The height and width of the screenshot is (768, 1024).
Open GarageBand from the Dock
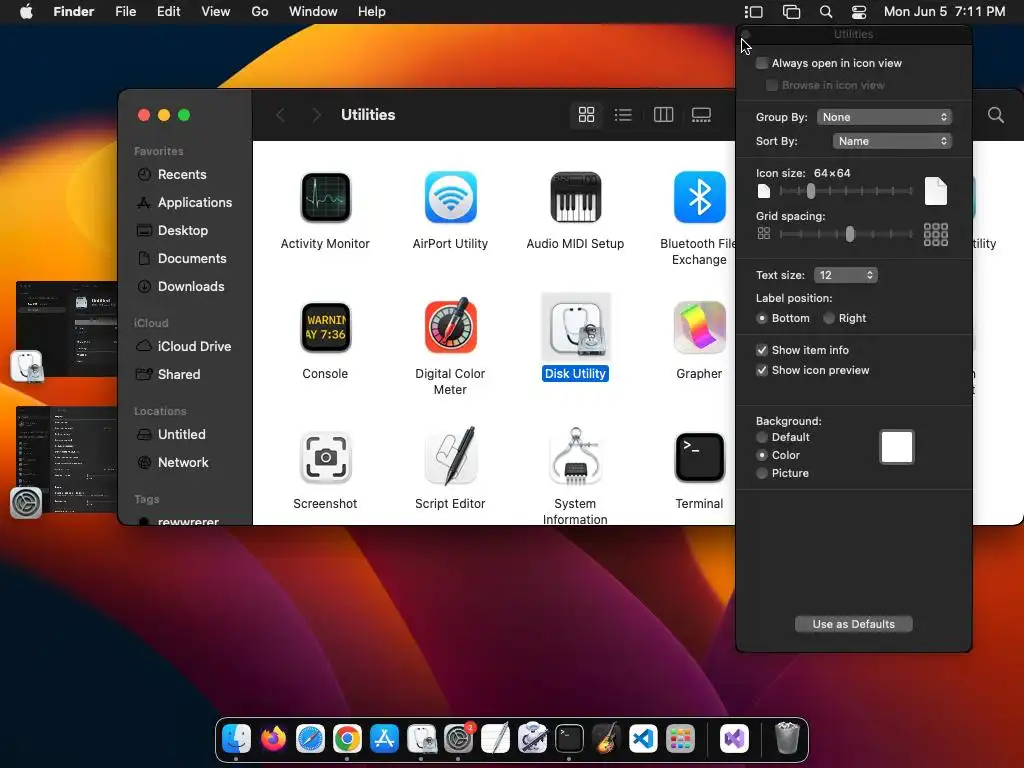click(x=607, y=739)
